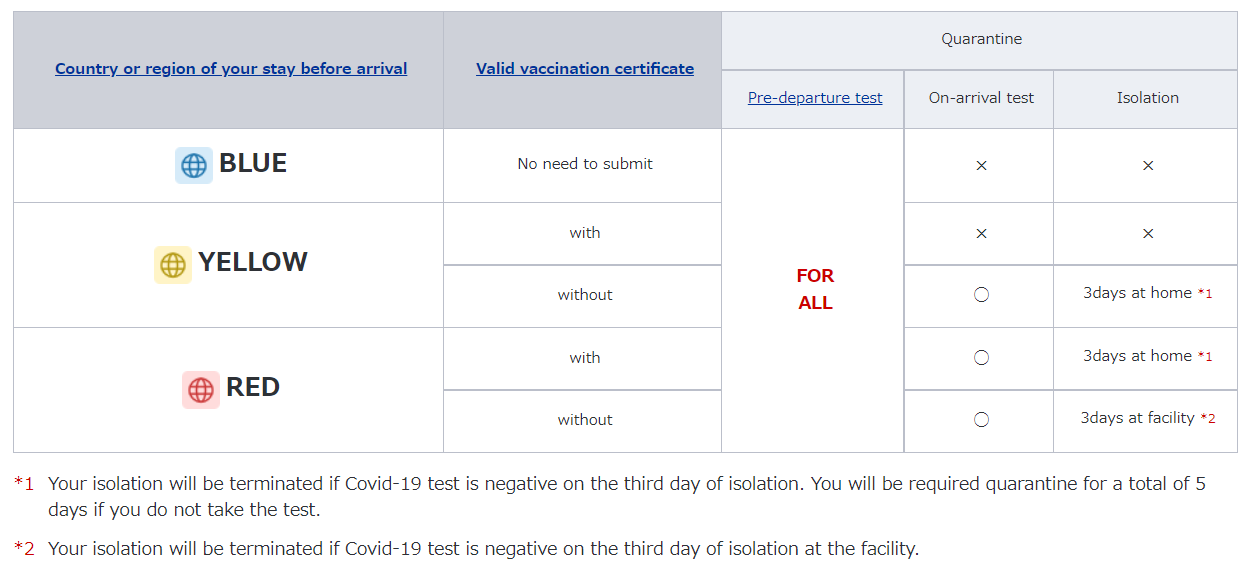Click the 'No need to submit' cell
This screenshot has width=1256, height=577.
(585, 164)
